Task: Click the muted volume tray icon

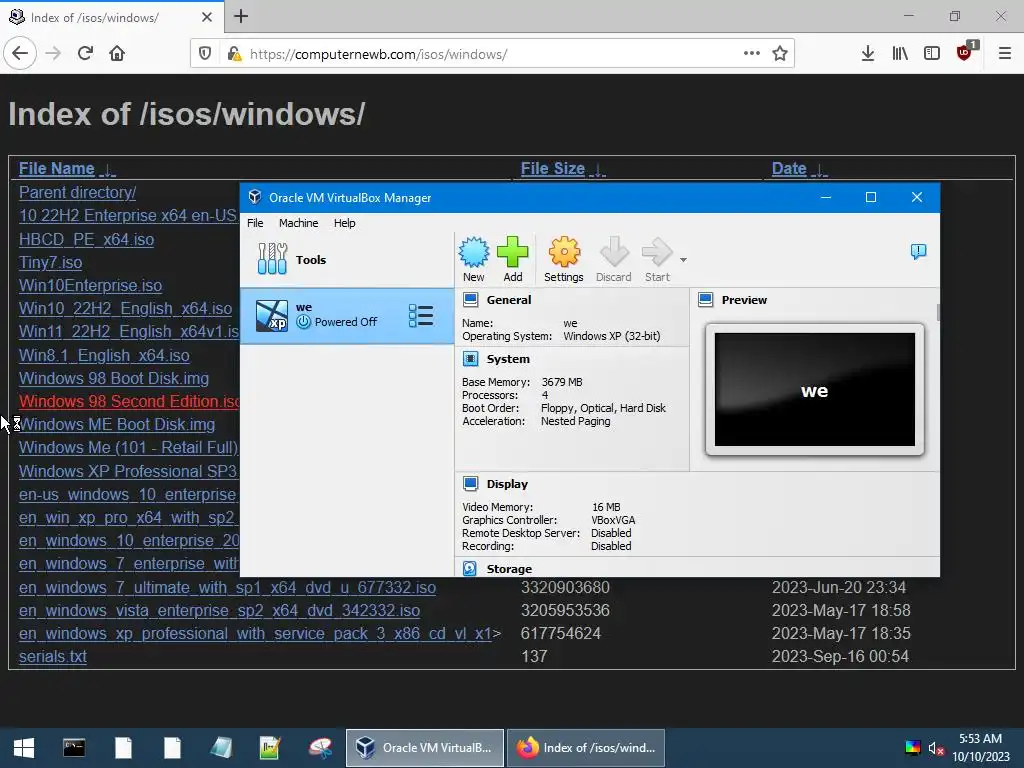Action: pyautogui.click(x=936, y=748)
